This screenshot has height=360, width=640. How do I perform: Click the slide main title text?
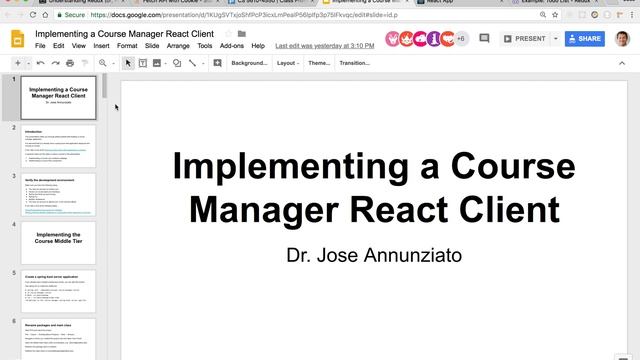click(x=374, y=188)
